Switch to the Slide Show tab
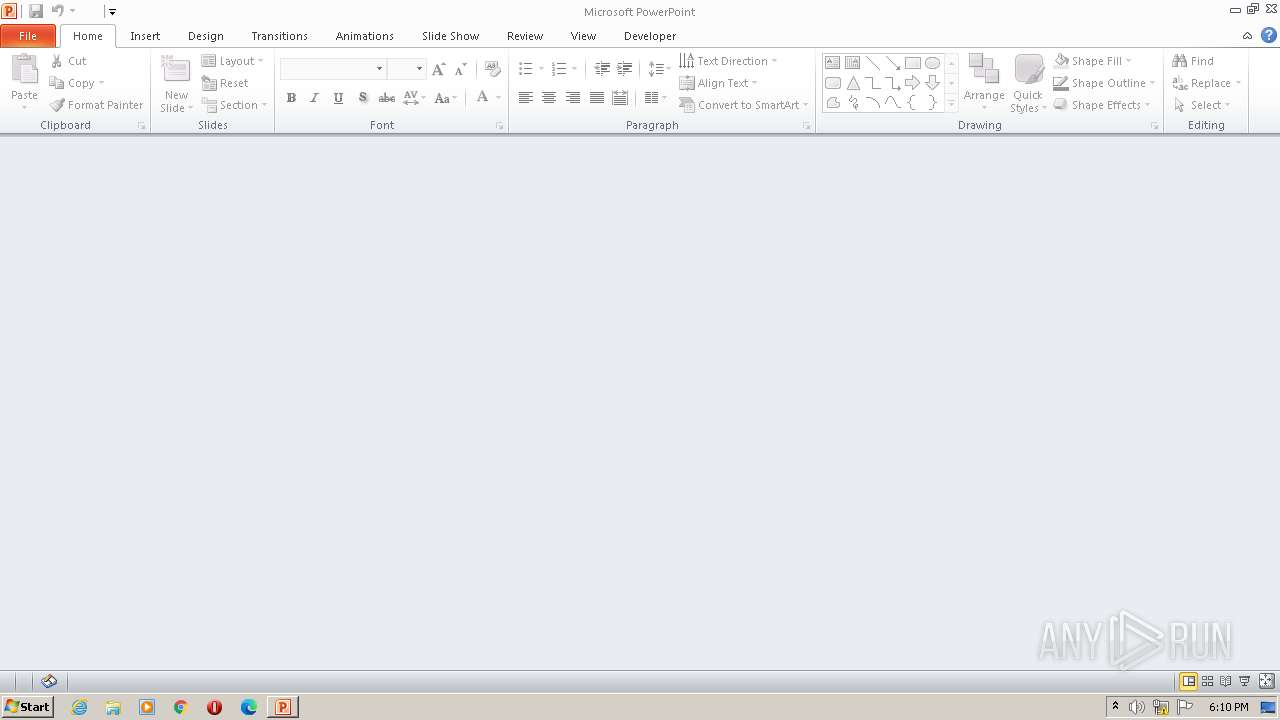 tap(450, 36)
